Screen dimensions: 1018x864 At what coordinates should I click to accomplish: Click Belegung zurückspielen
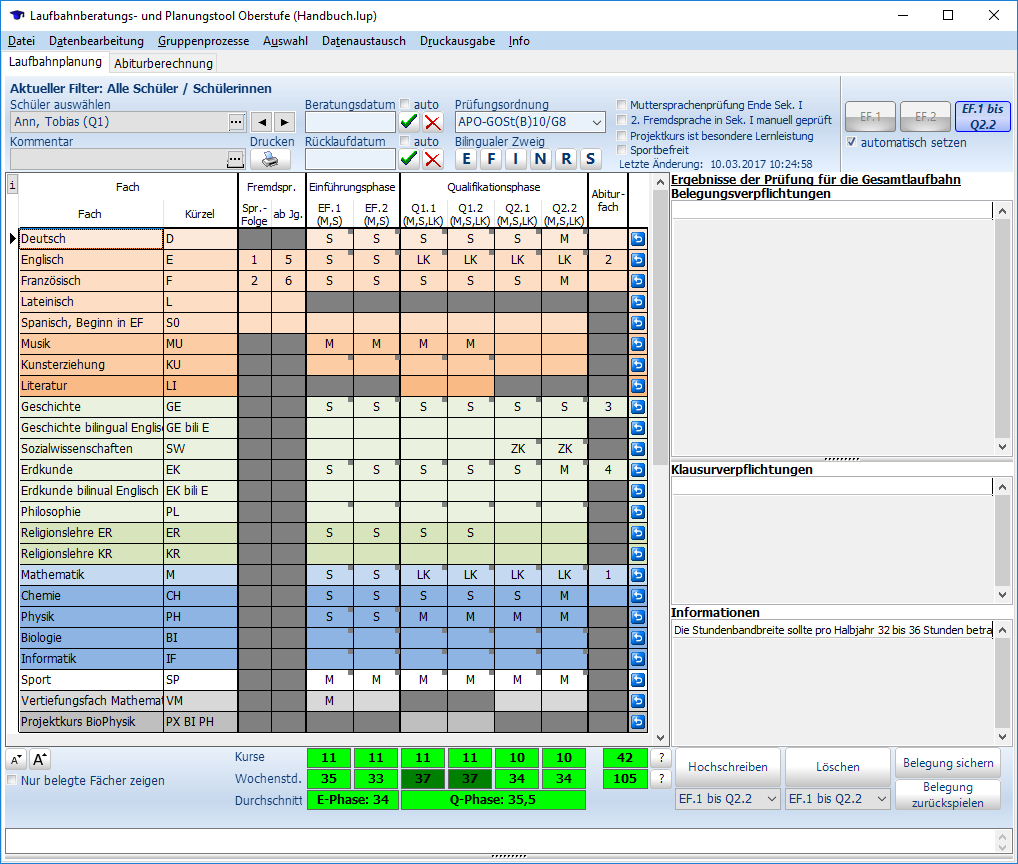point(948,795)
